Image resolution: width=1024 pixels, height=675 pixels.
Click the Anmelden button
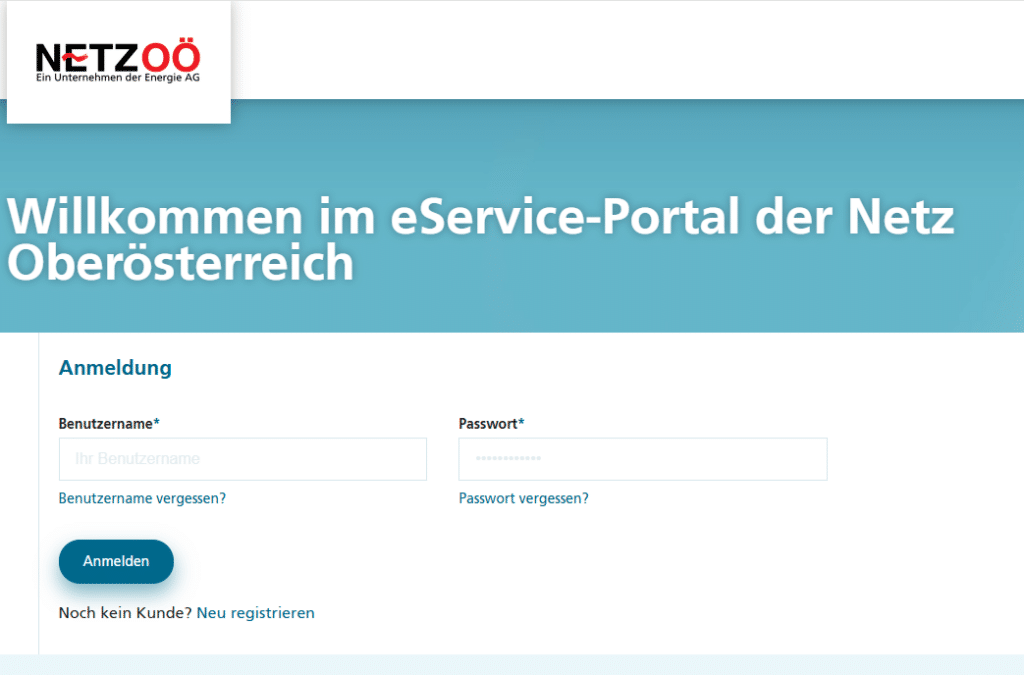click(x=116, y=561)
